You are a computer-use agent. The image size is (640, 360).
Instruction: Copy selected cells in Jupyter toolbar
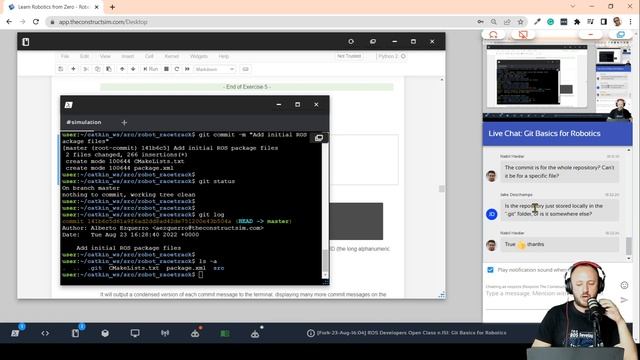(97, 69)
